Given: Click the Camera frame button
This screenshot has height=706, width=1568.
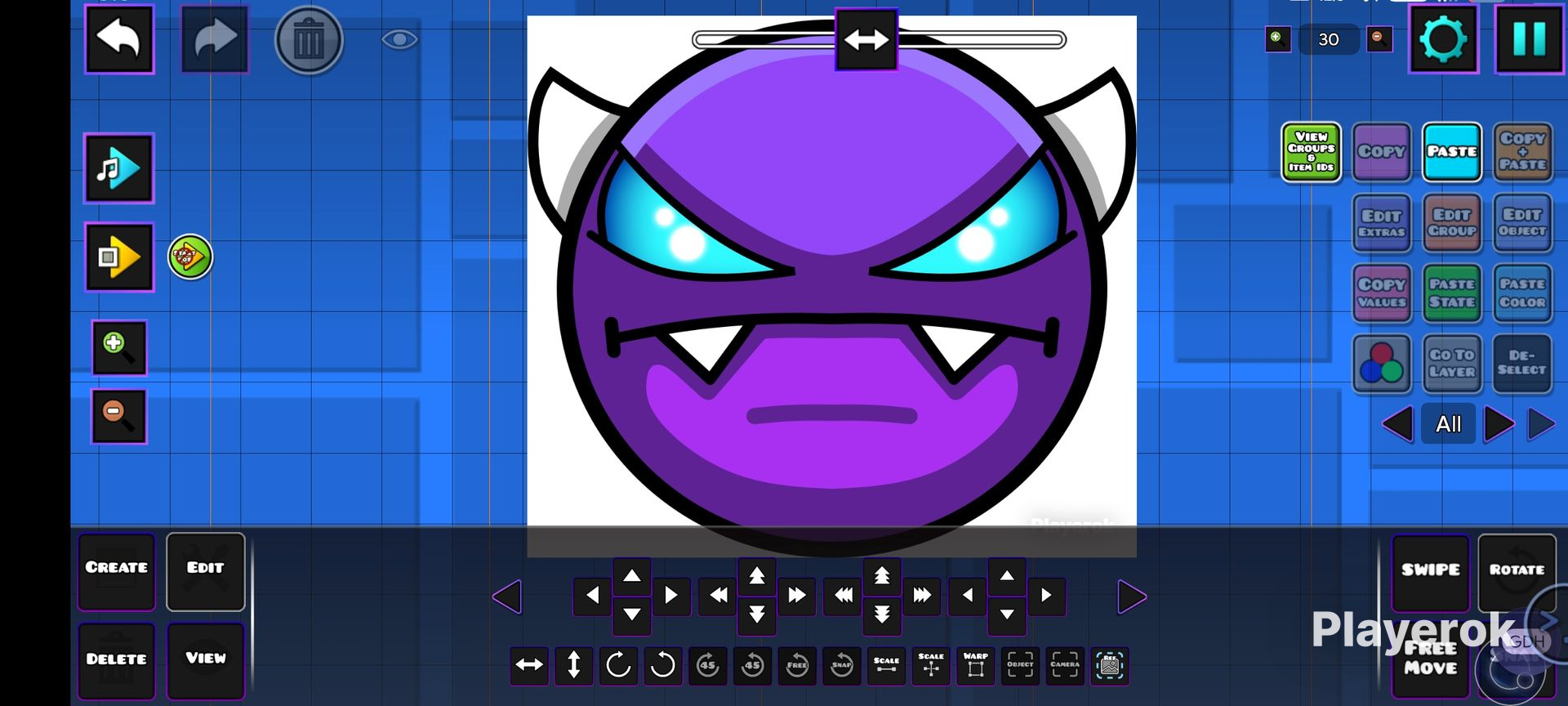Looking at the screenshot, I should point(1065,665).
